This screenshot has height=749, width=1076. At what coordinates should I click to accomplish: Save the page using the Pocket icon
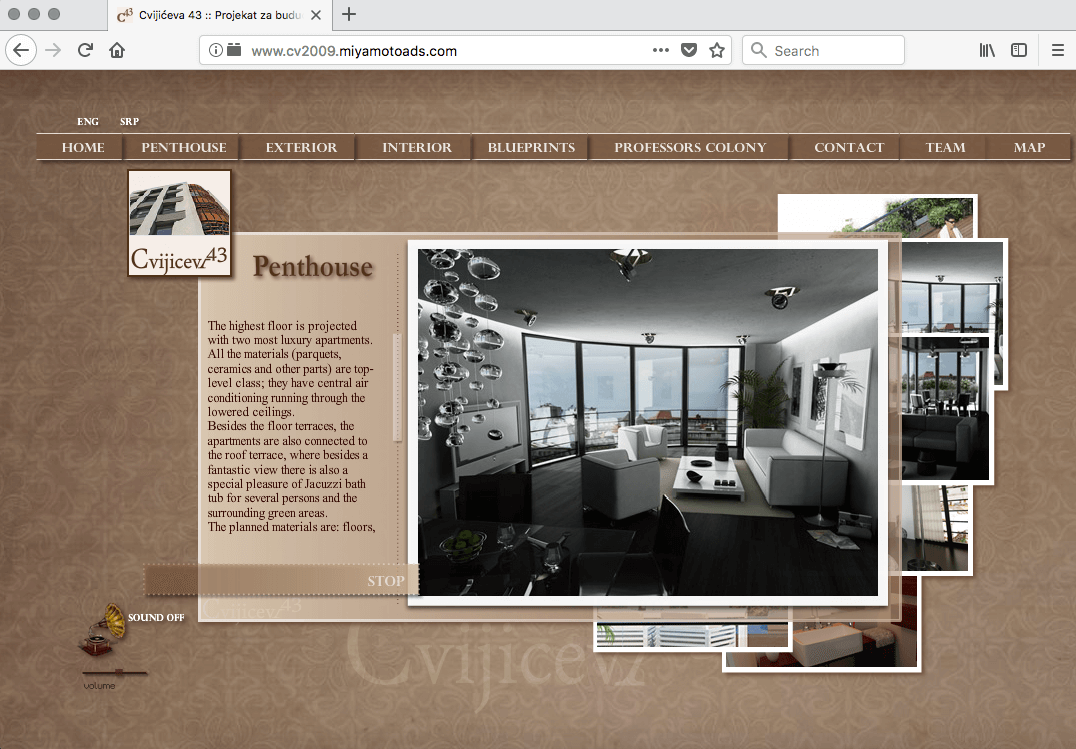pyautogui.click(x=689, y=50)
